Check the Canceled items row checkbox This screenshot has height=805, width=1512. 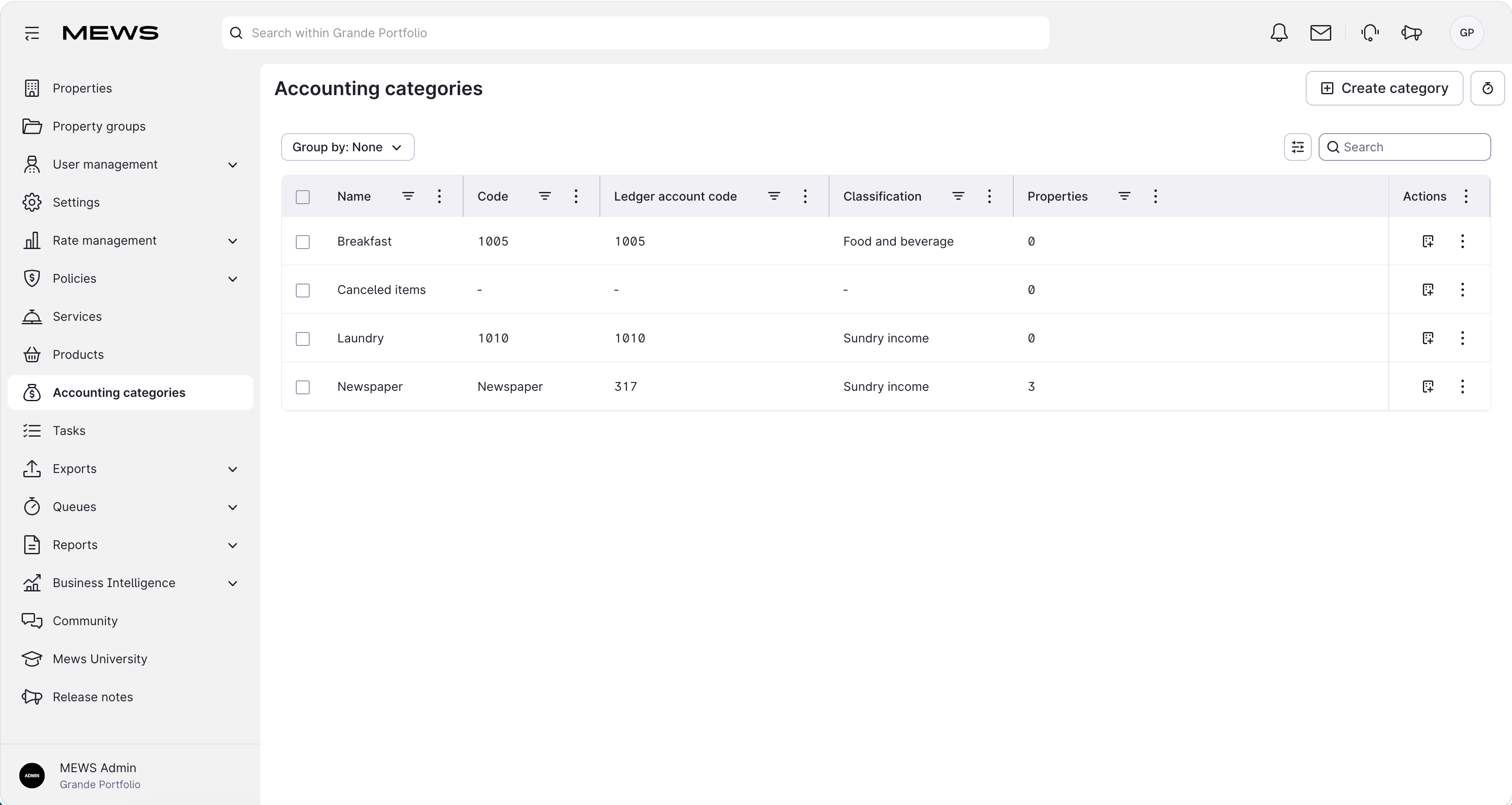click(303, 291)
